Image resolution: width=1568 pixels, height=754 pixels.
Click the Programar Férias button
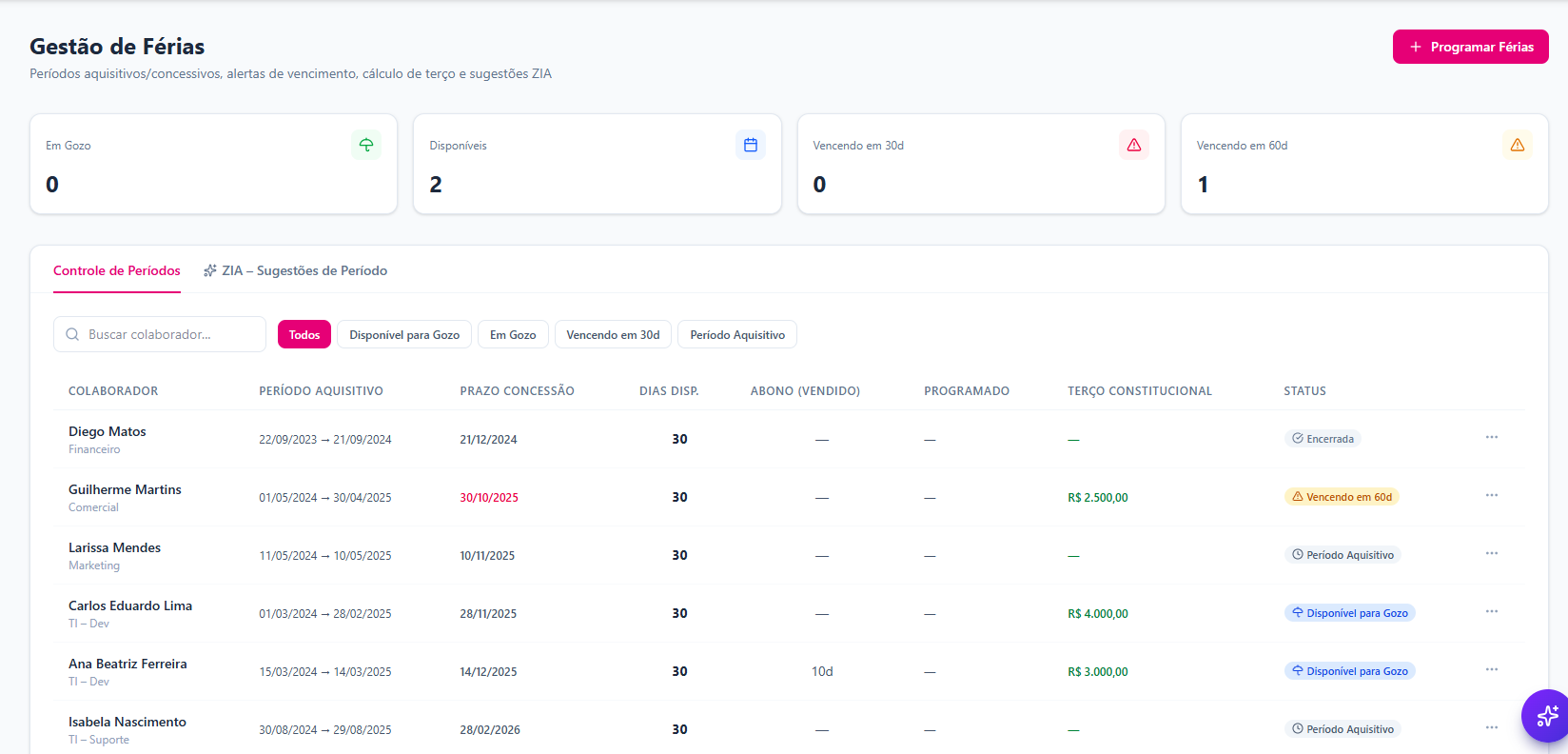click(1471, 47)
